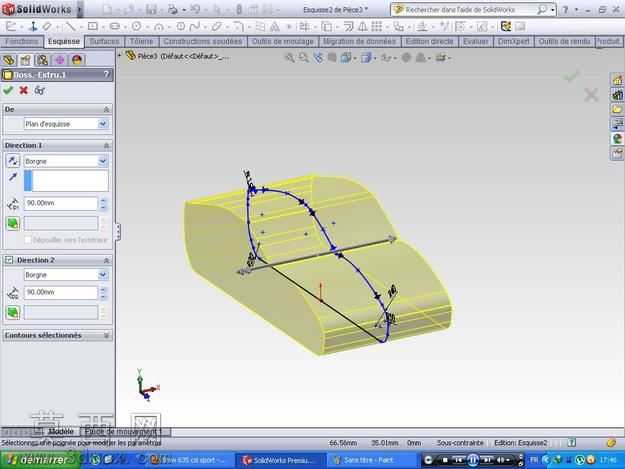Click the Section View icon

coord(332,58)
